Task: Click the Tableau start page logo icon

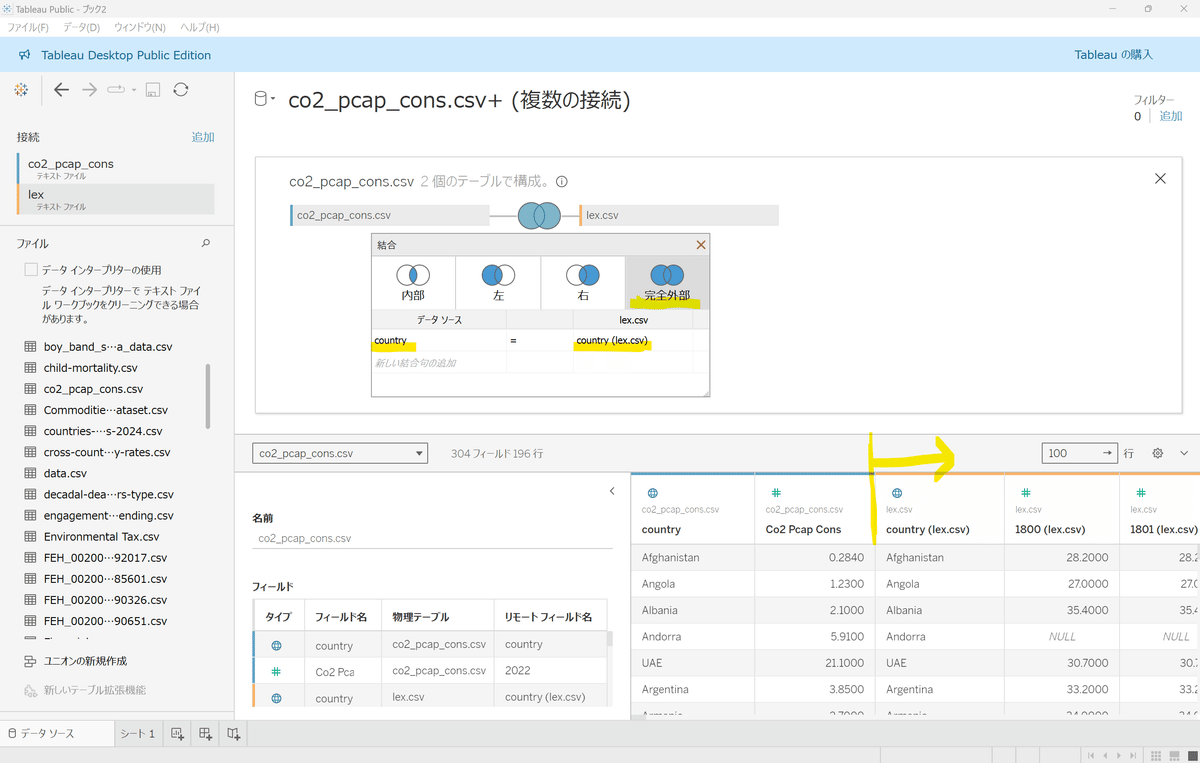Action: [x=21, y=90]
